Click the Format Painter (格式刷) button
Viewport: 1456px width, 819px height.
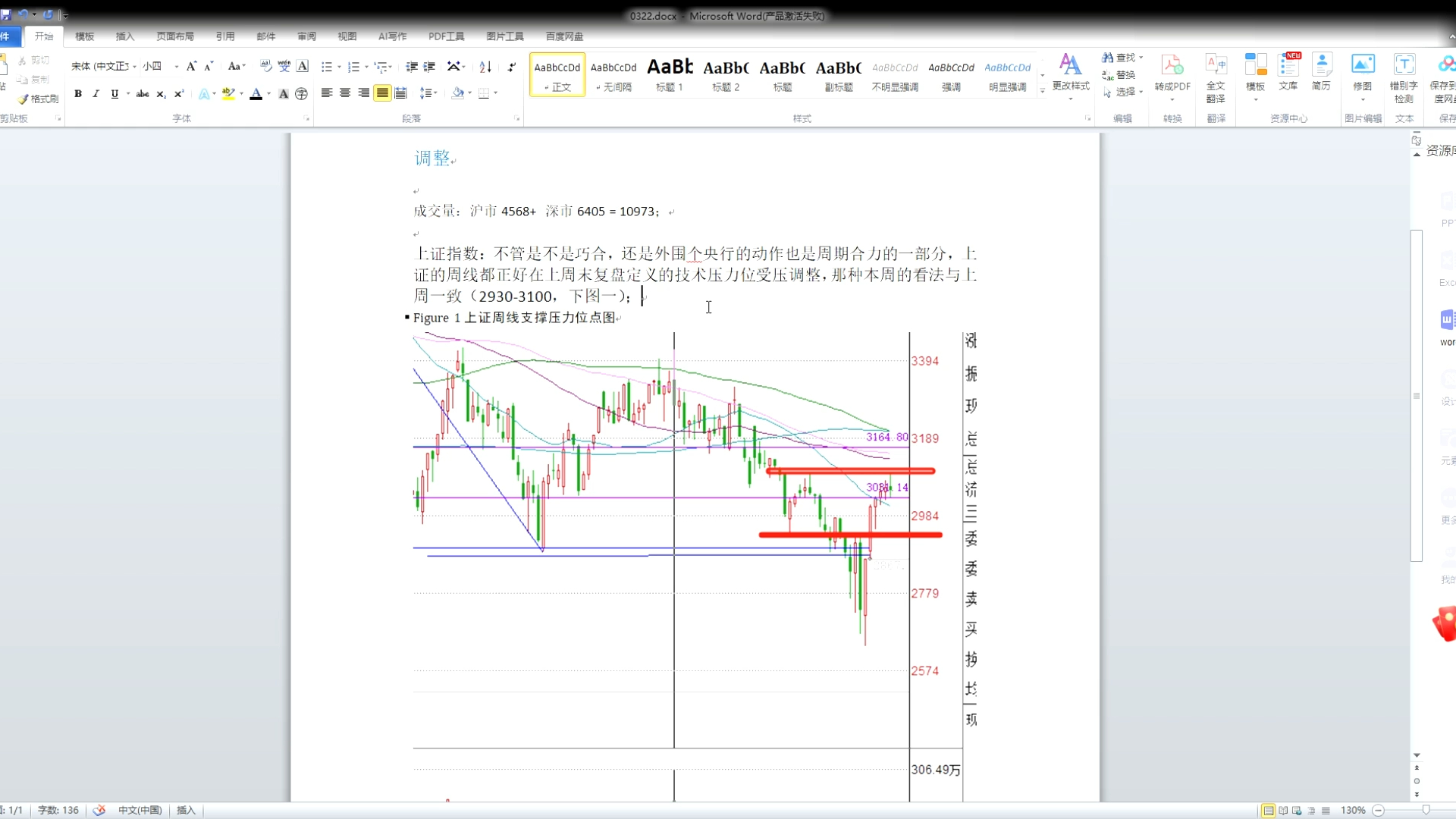pyautogui.click(x=38, y=99)
